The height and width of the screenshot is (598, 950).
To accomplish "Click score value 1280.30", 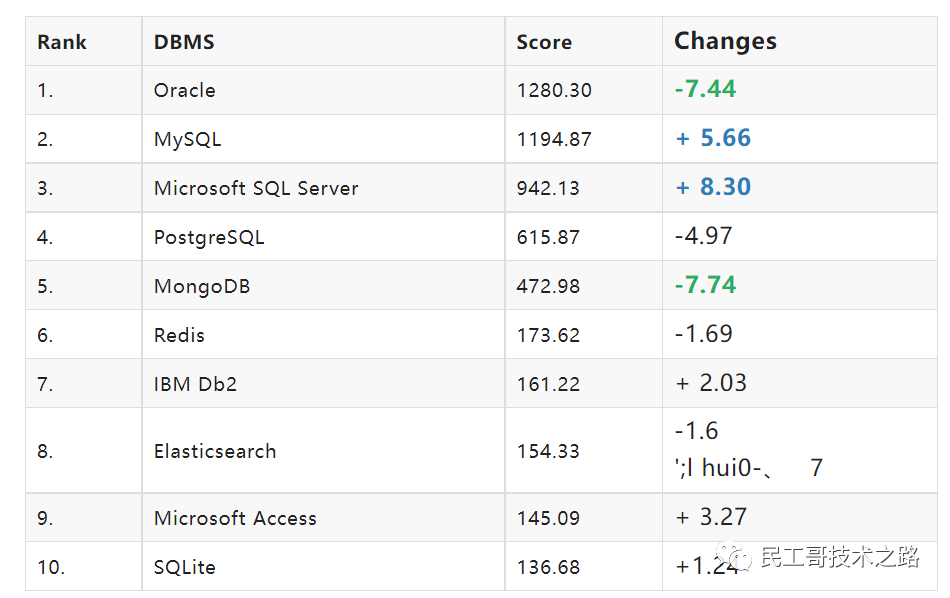I will coord(554,90).
